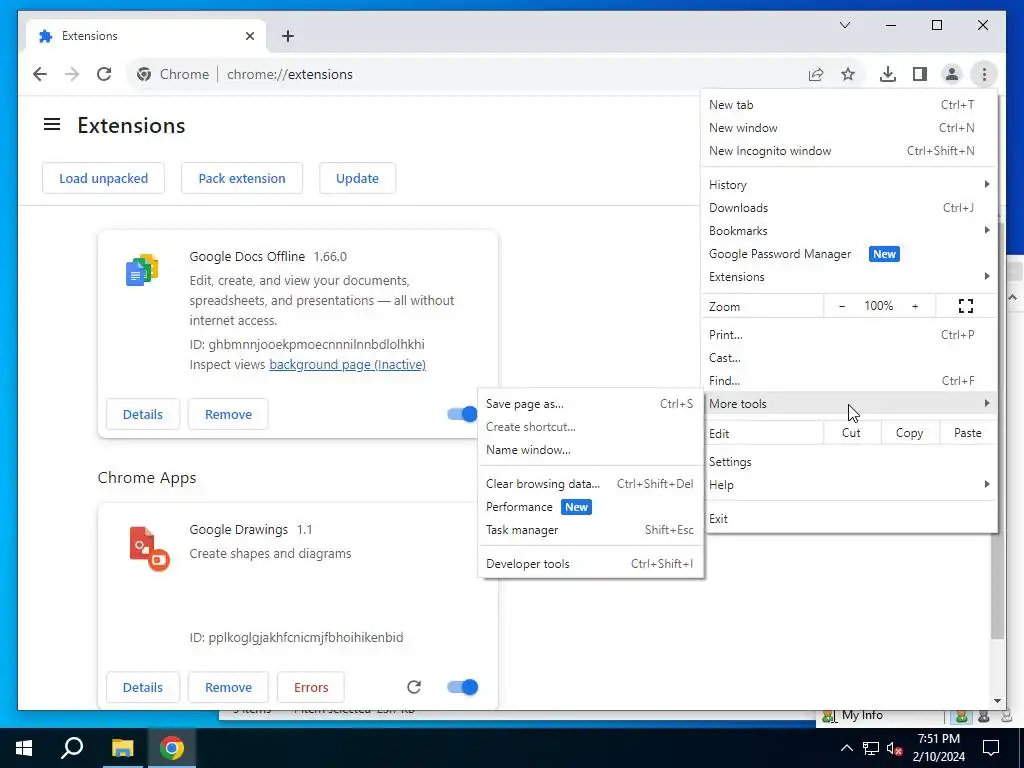Screen dimensions: 1024x768
Task: Open Clear browsing data...
Action: tap(590, 484)
